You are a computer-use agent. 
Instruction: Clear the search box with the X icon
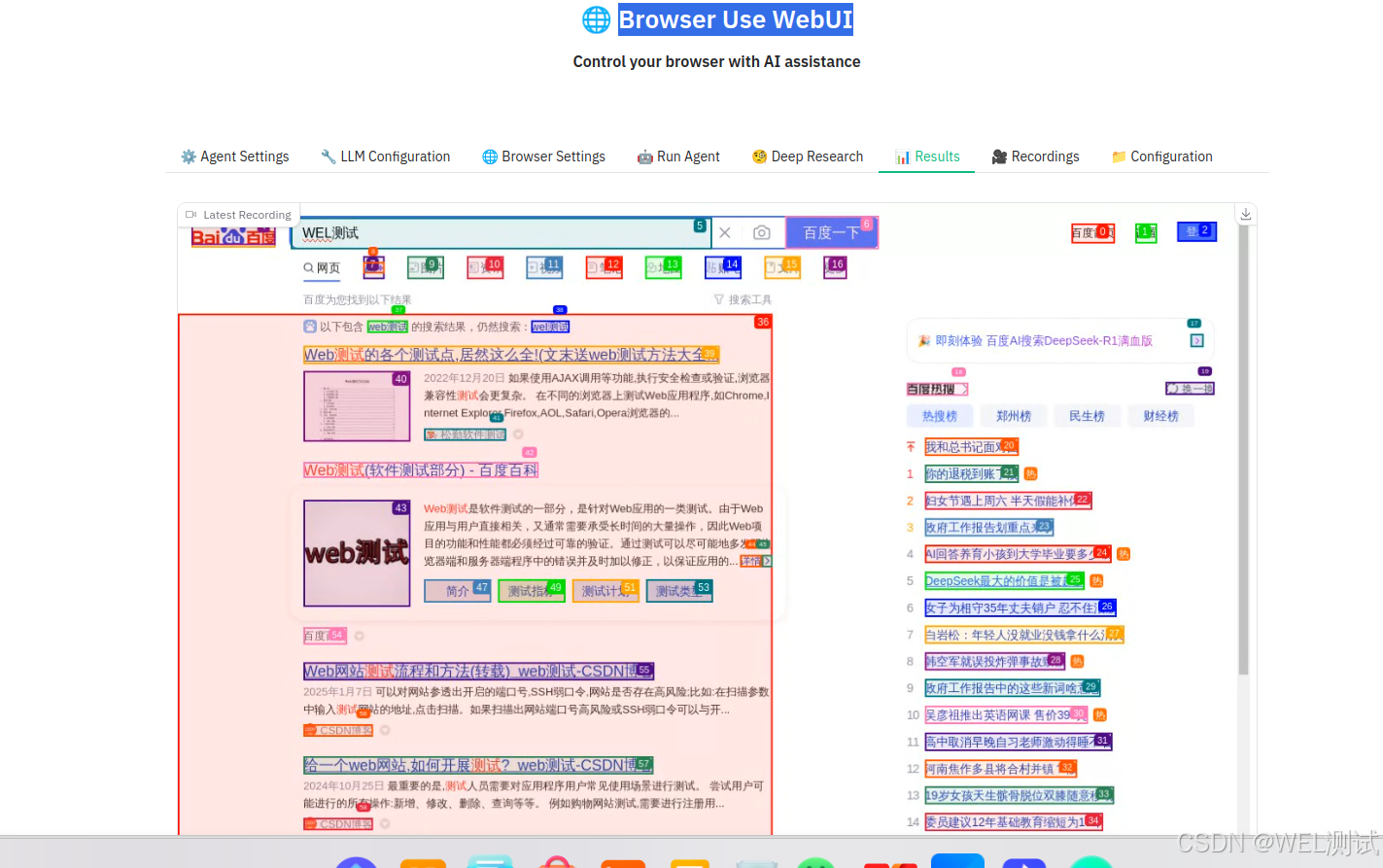[x=725, y=233]
